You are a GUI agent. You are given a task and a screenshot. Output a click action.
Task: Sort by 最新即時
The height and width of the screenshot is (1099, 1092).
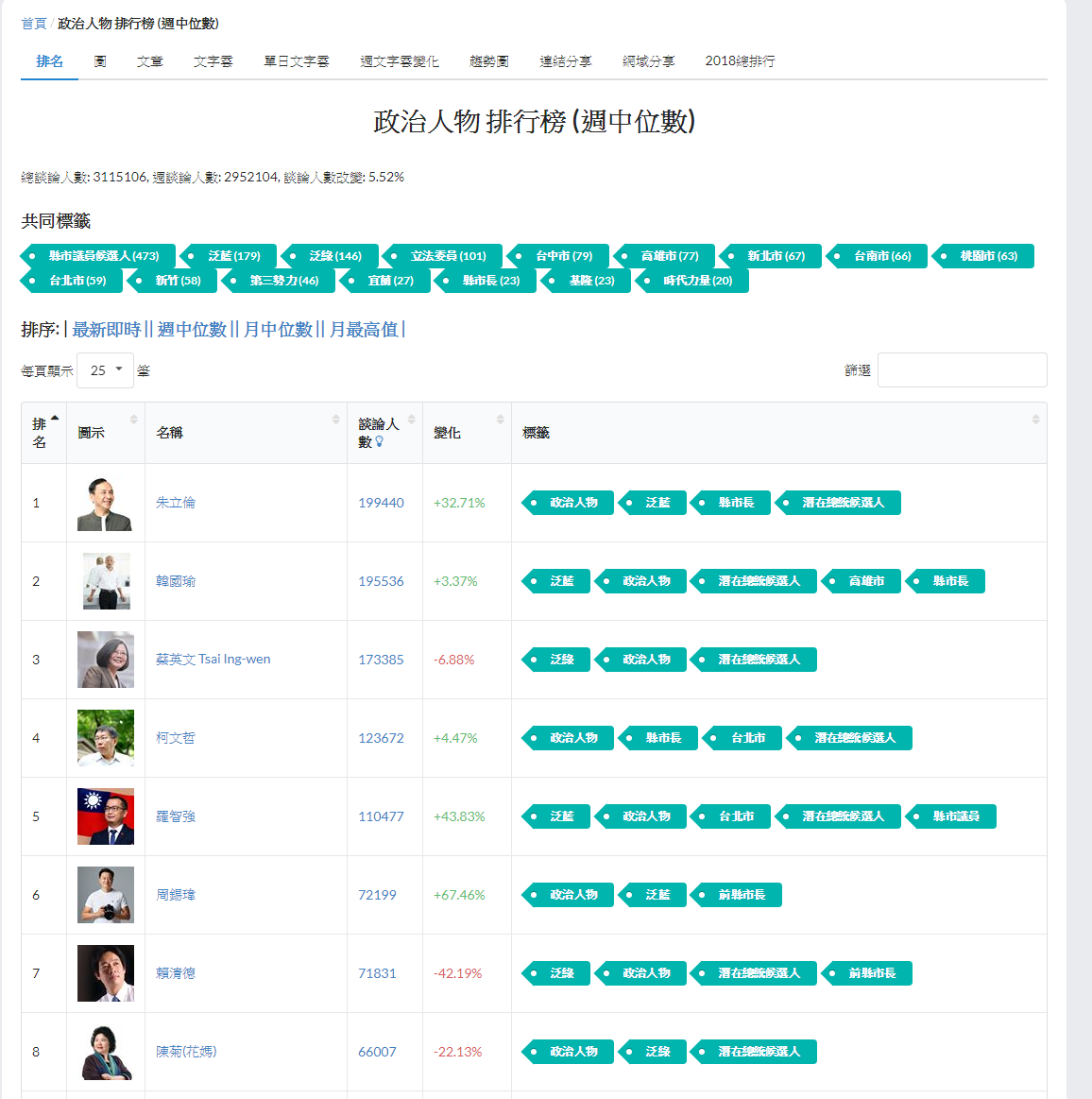pyautogui.click(x=107, y=330)
